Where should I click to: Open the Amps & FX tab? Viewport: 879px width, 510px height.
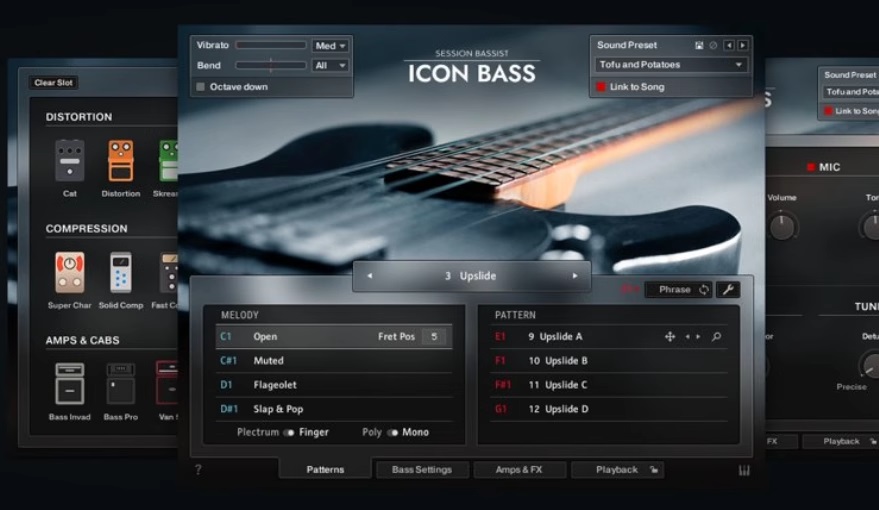(519, 470)
